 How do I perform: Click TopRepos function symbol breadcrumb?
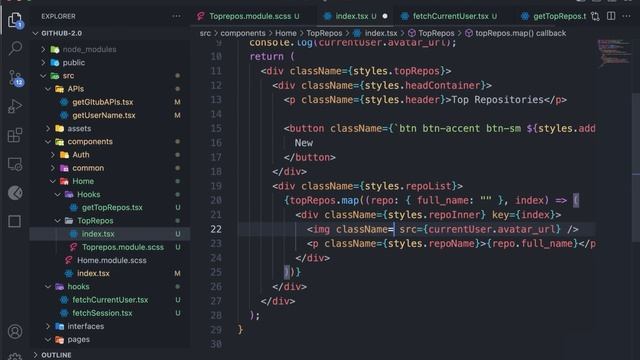(436, 33)
